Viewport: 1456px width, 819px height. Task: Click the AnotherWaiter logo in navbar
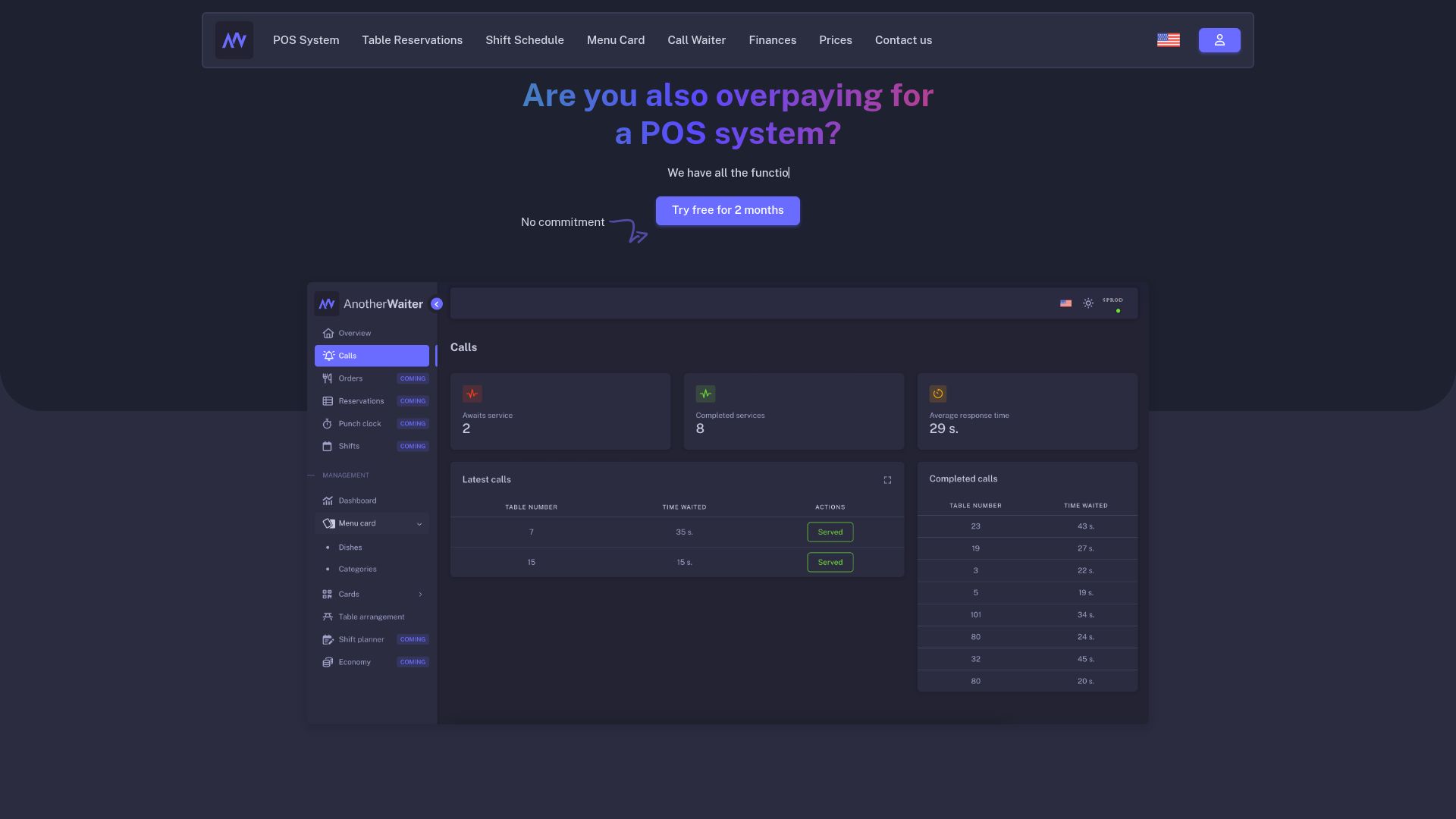click(x=234, y=40)
